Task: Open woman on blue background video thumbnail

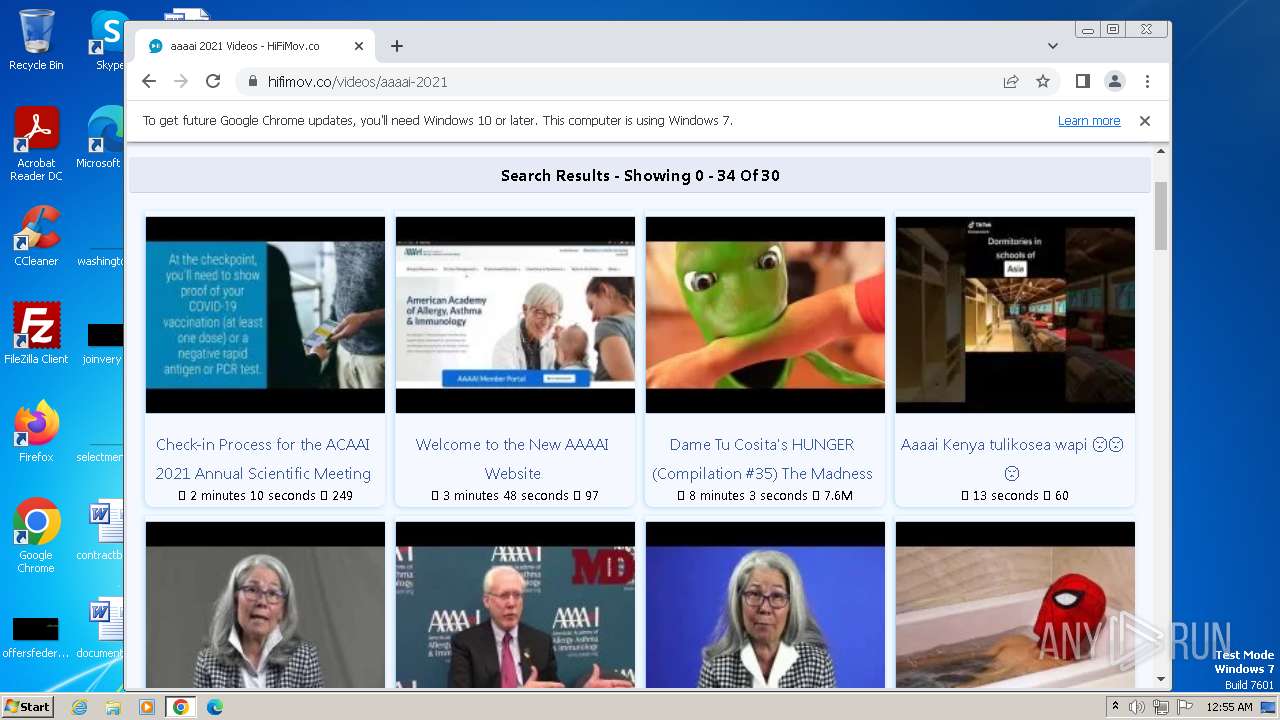Action: (x=765, y=605)
